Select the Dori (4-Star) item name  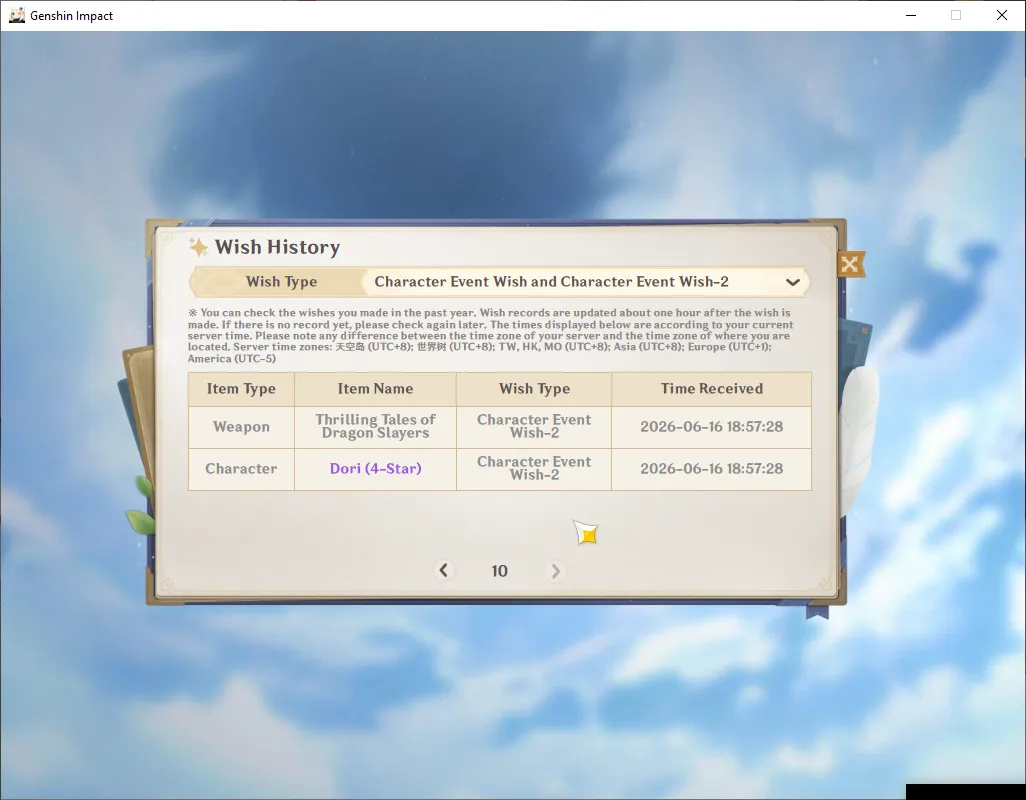pos(375,468)
